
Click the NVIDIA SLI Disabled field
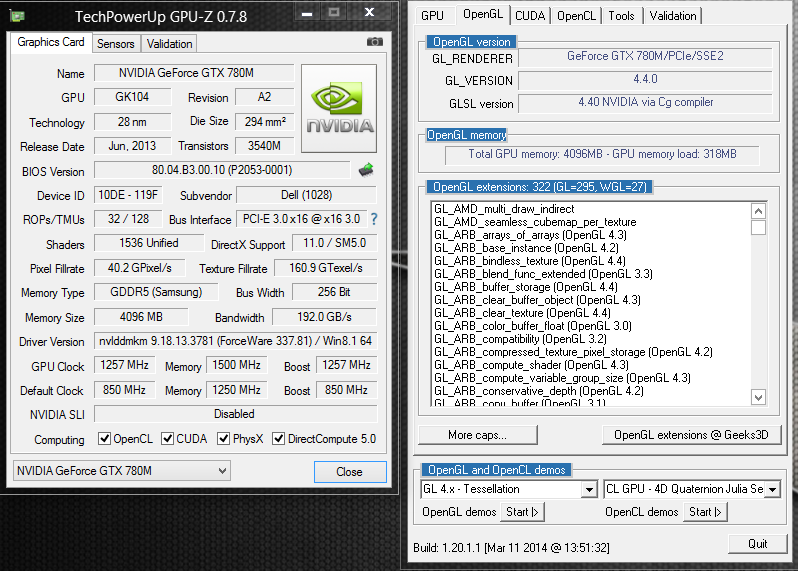tap(236, 414)
